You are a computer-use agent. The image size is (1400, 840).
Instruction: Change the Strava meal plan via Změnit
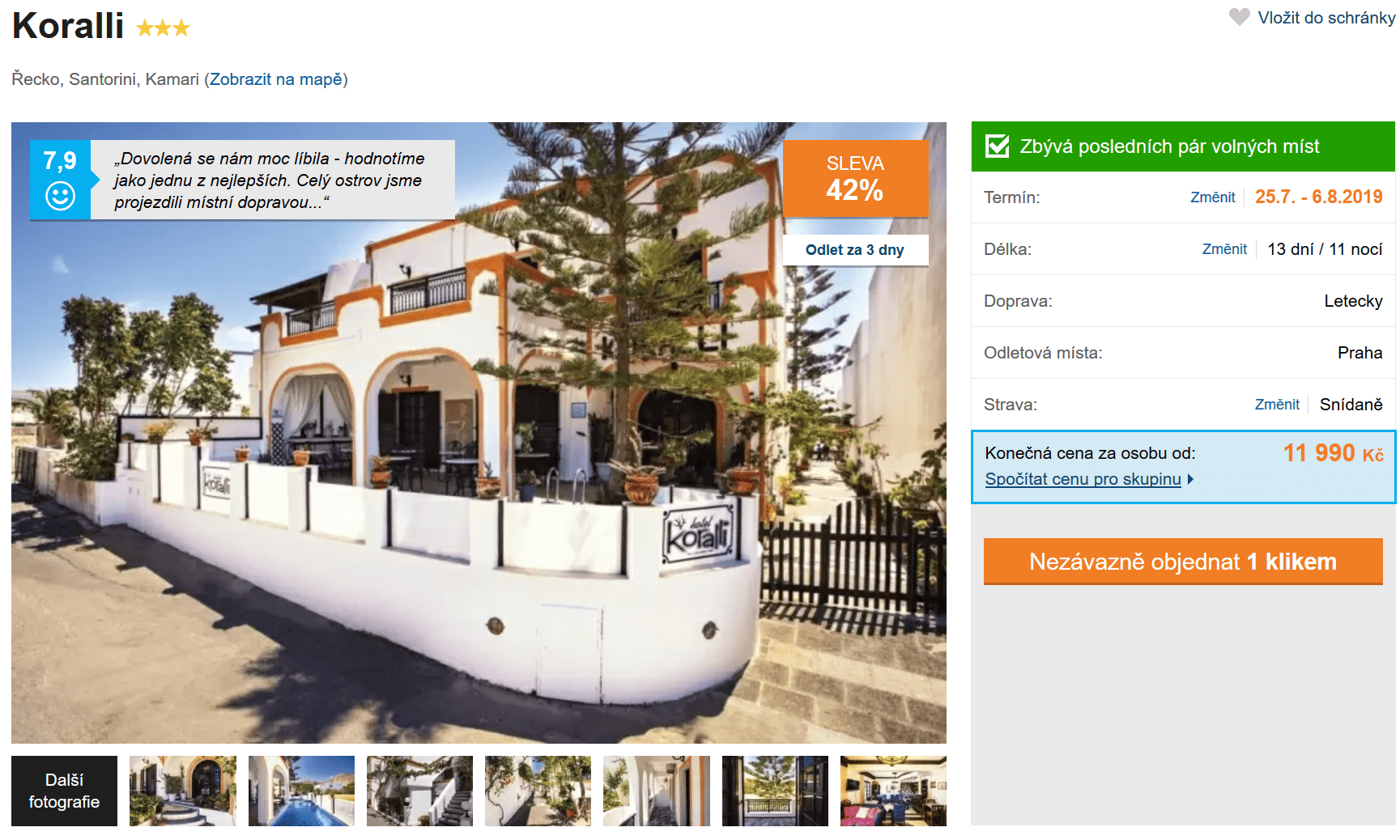point(1277,405)
